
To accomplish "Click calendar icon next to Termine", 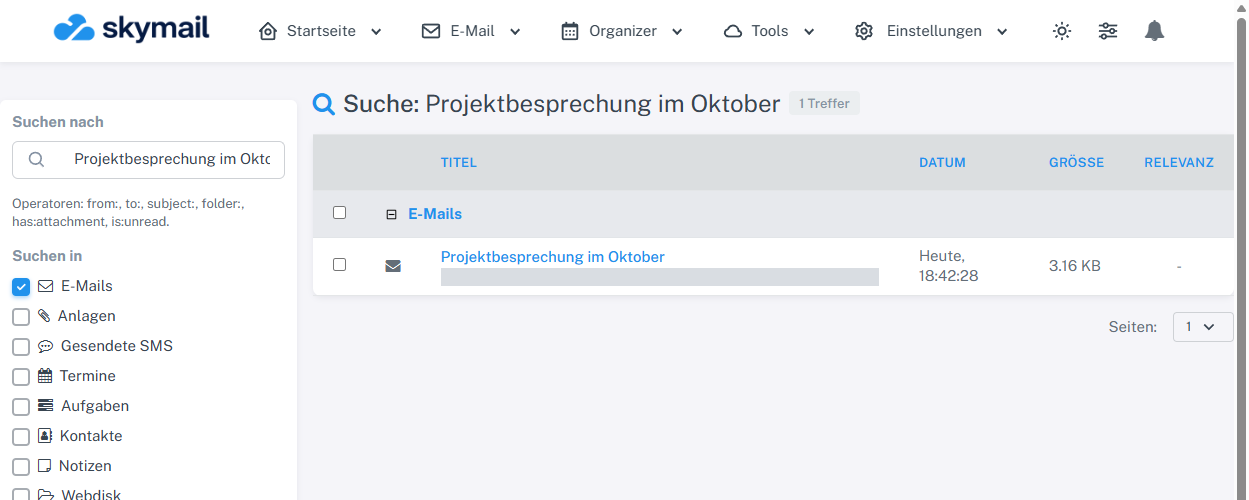I will [45, 376].
